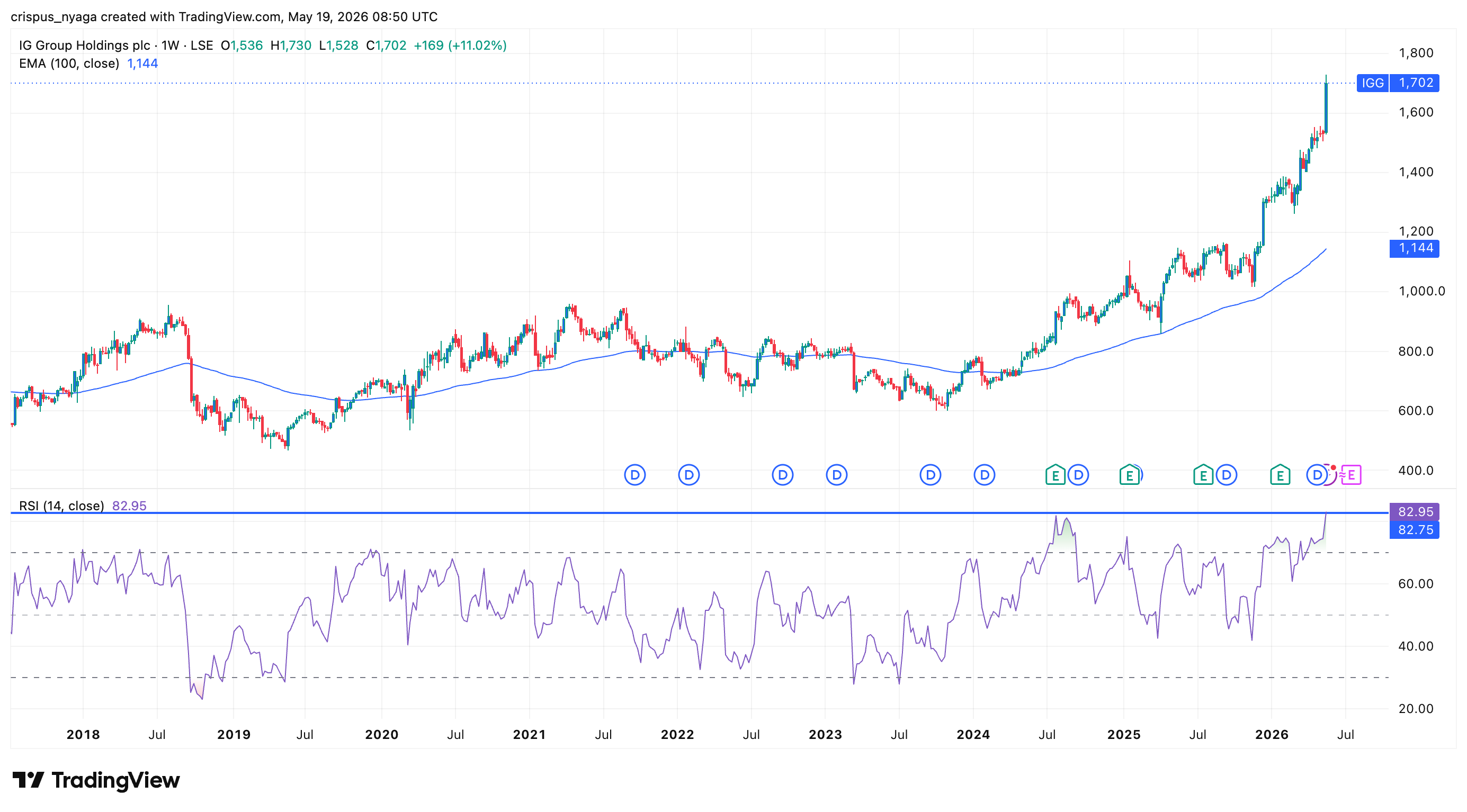Click the 600.0 price axis label

pyautogui.click(x=1416, y=411)
